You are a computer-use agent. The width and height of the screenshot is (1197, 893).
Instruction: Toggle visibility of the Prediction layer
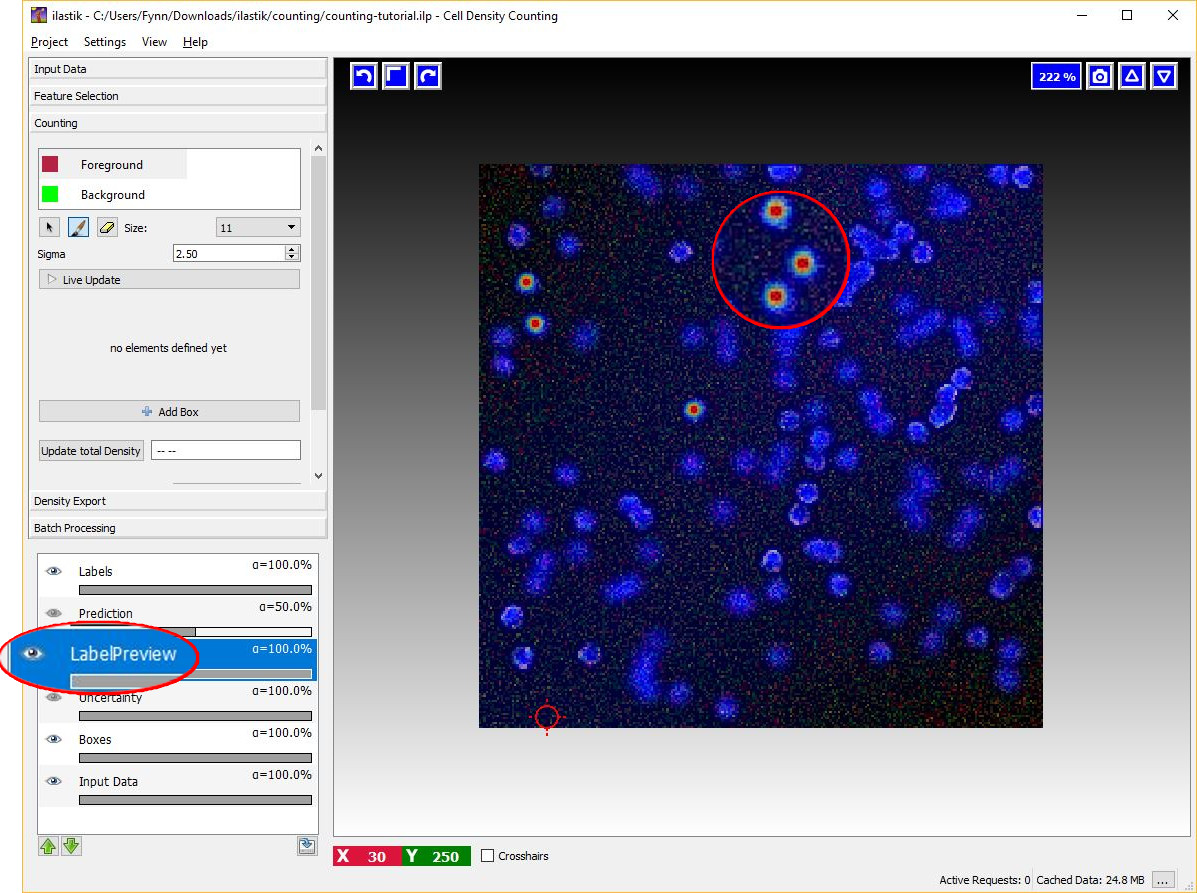coord(53,613)
